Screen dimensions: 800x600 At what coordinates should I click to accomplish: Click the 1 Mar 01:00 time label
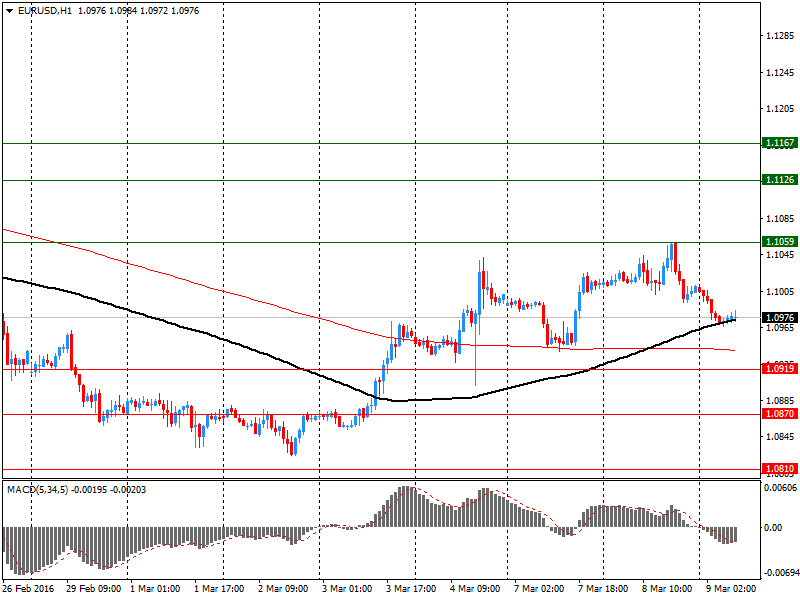point(155,589)
